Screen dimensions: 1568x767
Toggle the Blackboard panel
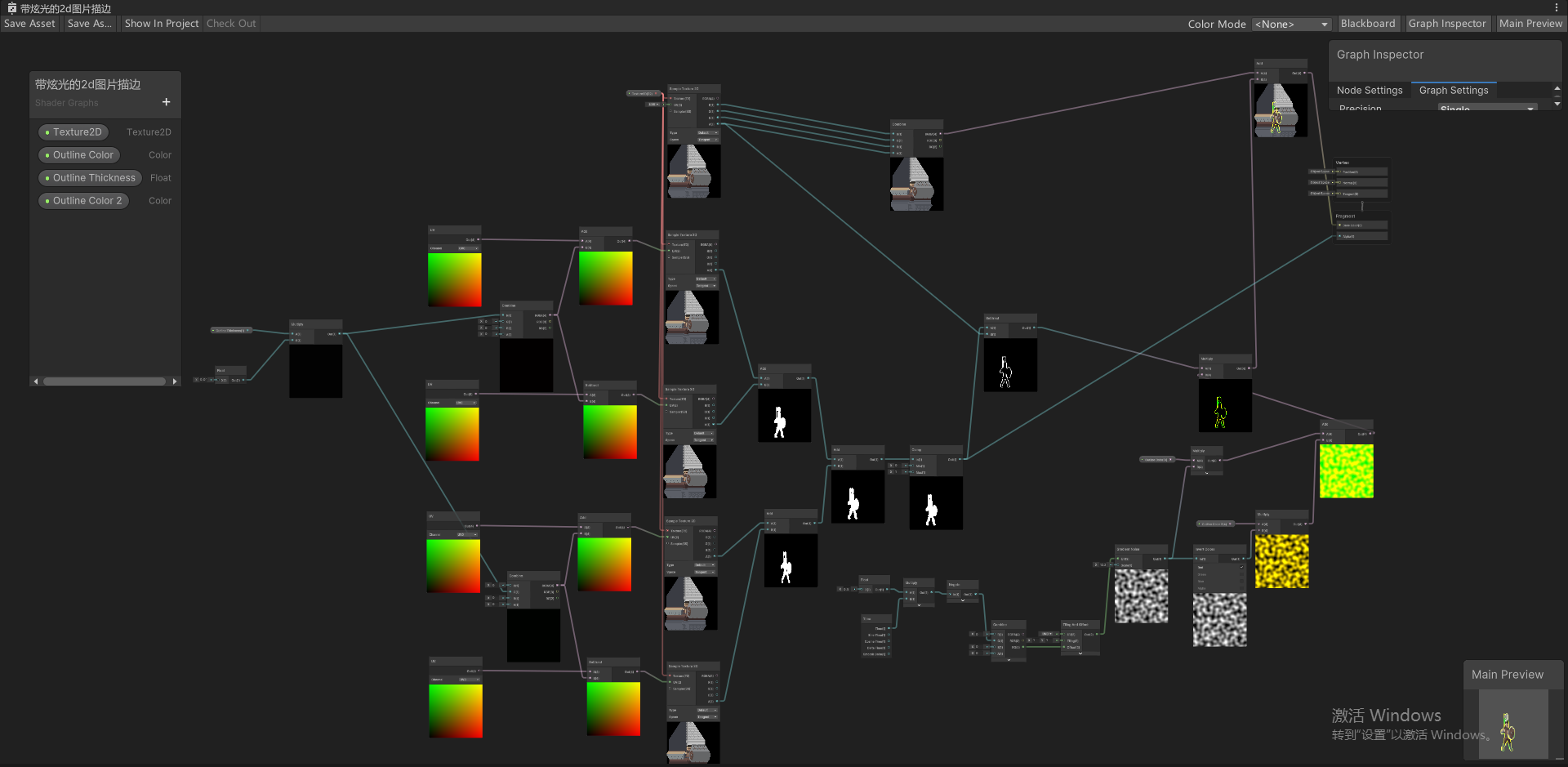coord(1368,23)
